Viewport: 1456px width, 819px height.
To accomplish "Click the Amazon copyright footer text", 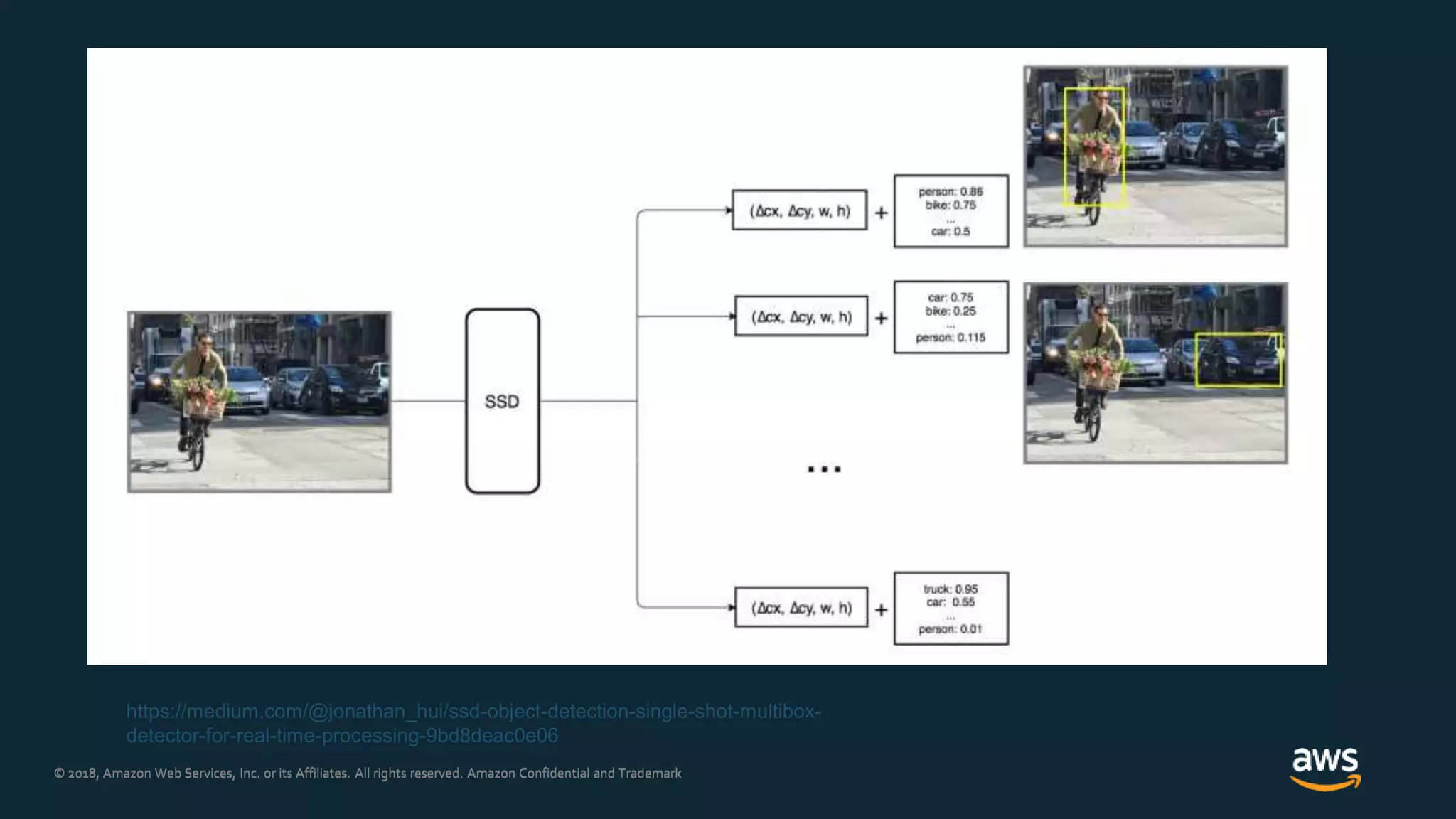I will (368, 773).
